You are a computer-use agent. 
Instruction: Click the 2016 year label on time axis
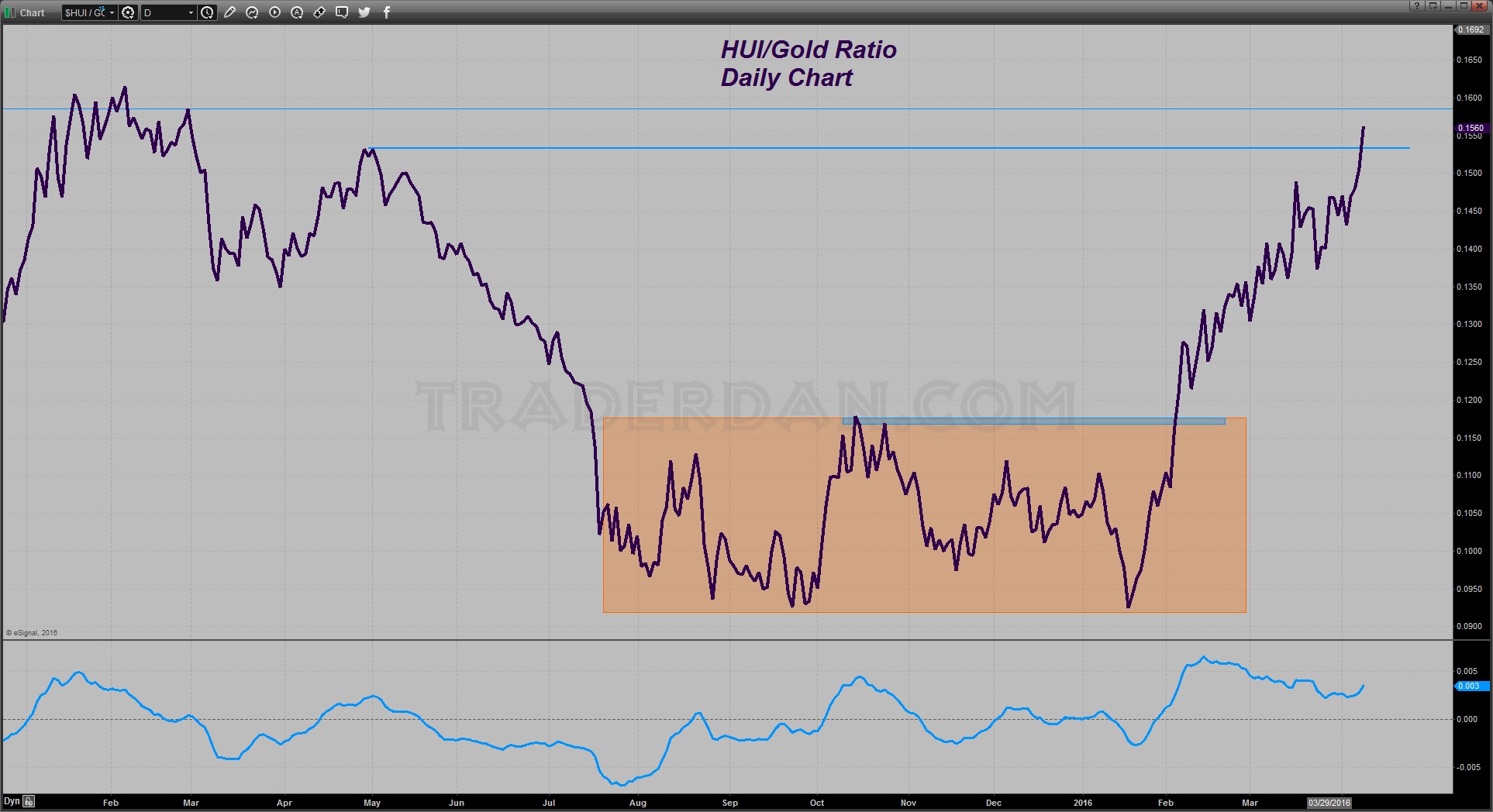tap(1083, 803)
